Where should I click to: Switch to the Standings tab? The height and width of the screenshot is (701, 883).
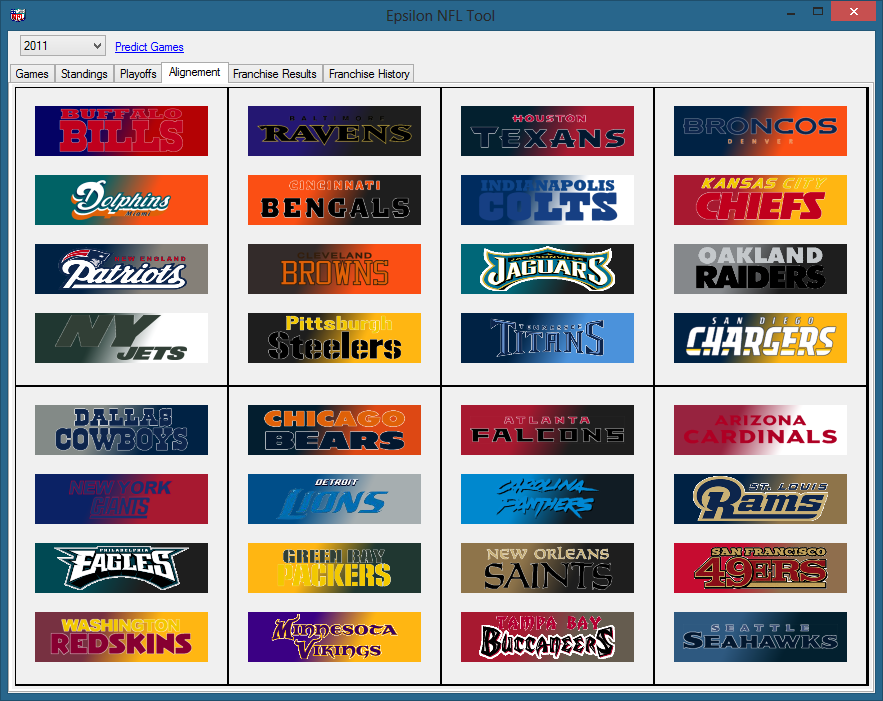[84, 74]
